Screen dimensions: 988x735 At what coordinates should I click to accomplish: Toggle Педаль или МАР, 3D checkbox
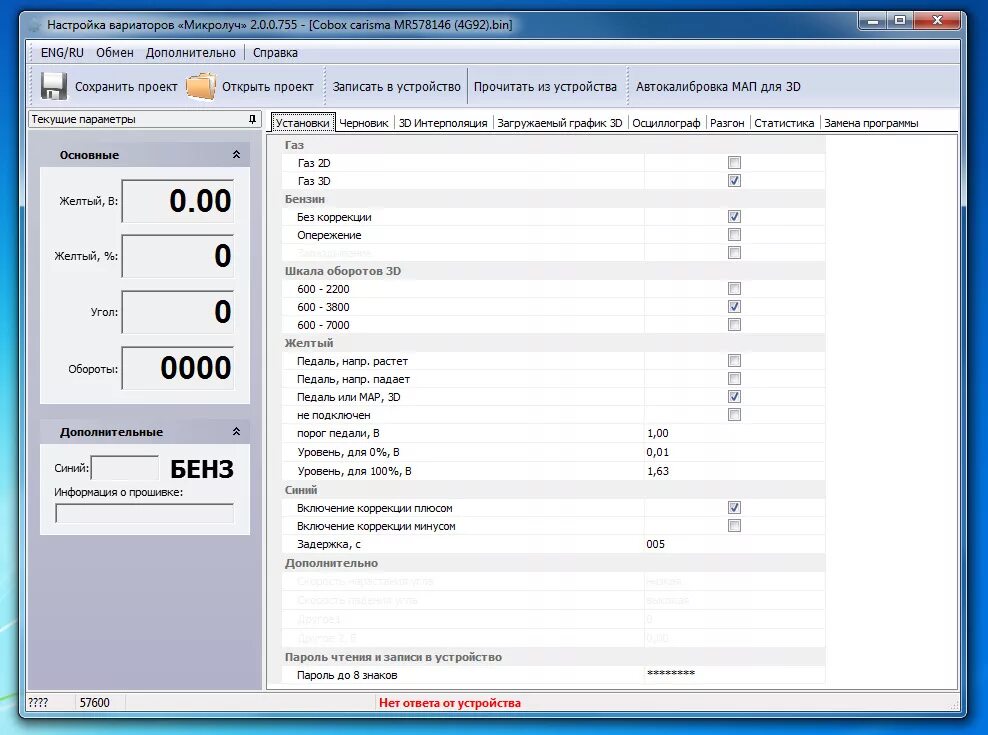[x=734, y=396]
